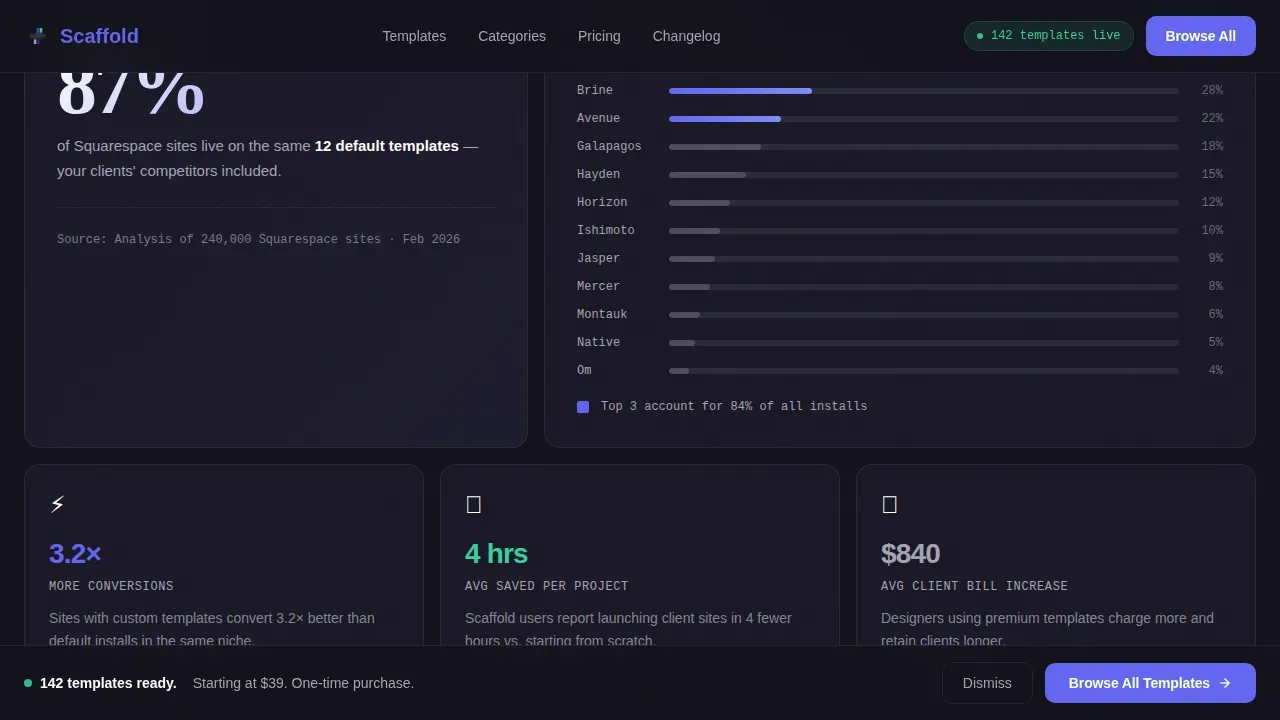Select the Om template label
The height and width of the screenshot is (720, 1280).
pyautogui.click(x=584, y=370)
